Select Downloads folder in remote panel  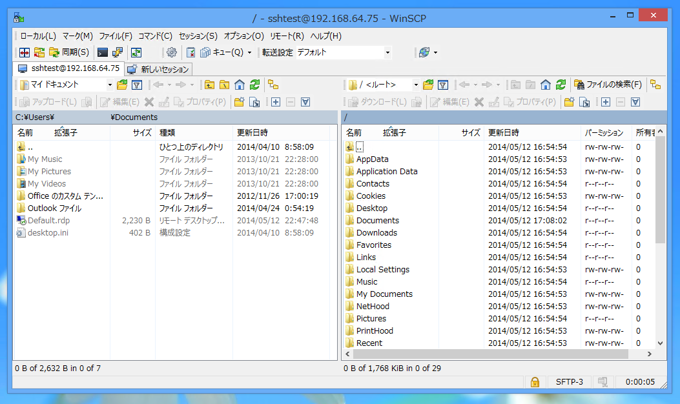tap(371, 233)
